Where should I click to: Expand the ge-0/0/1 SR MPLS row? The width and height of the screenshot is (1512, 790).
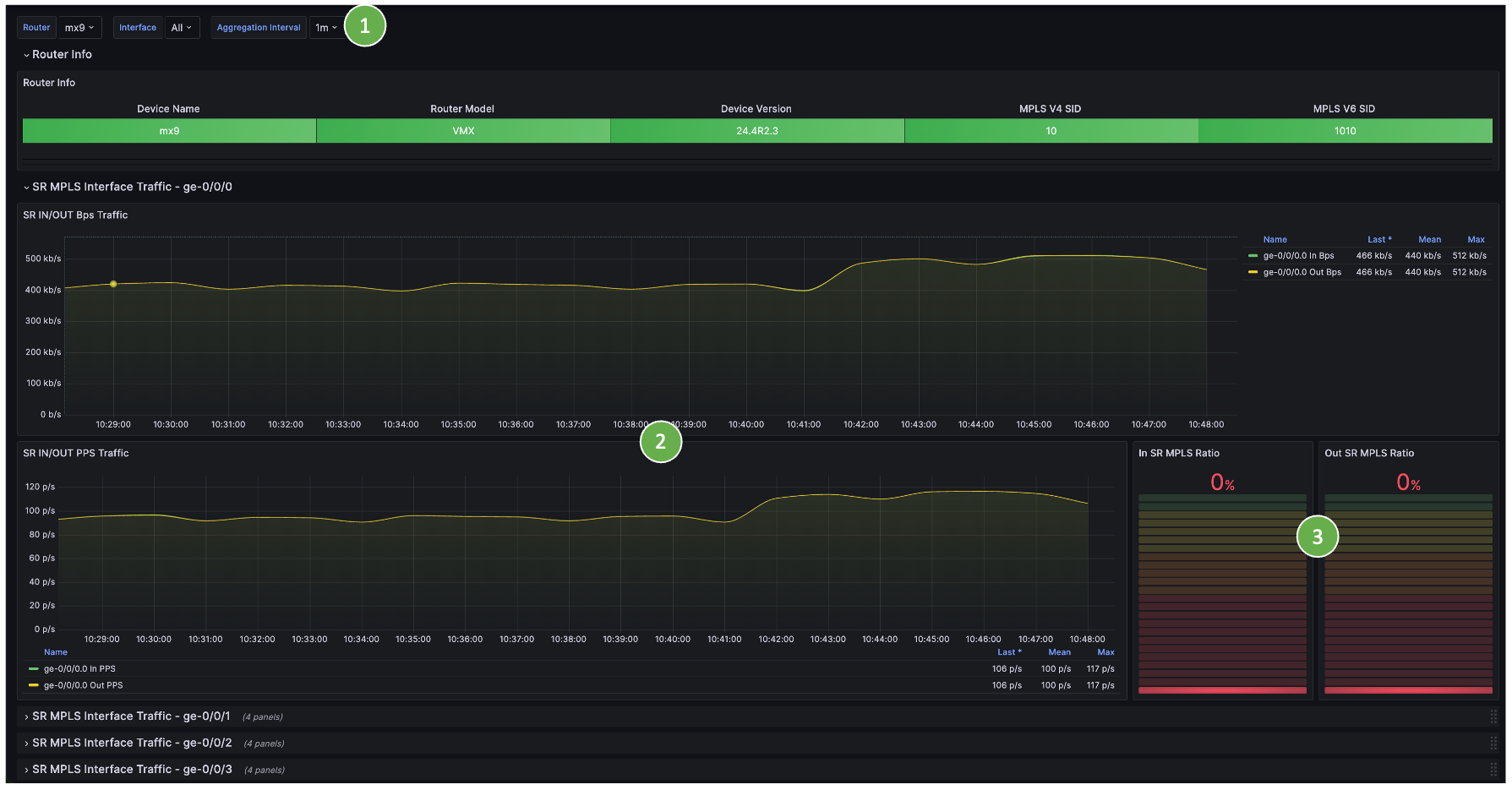point(130,716)
